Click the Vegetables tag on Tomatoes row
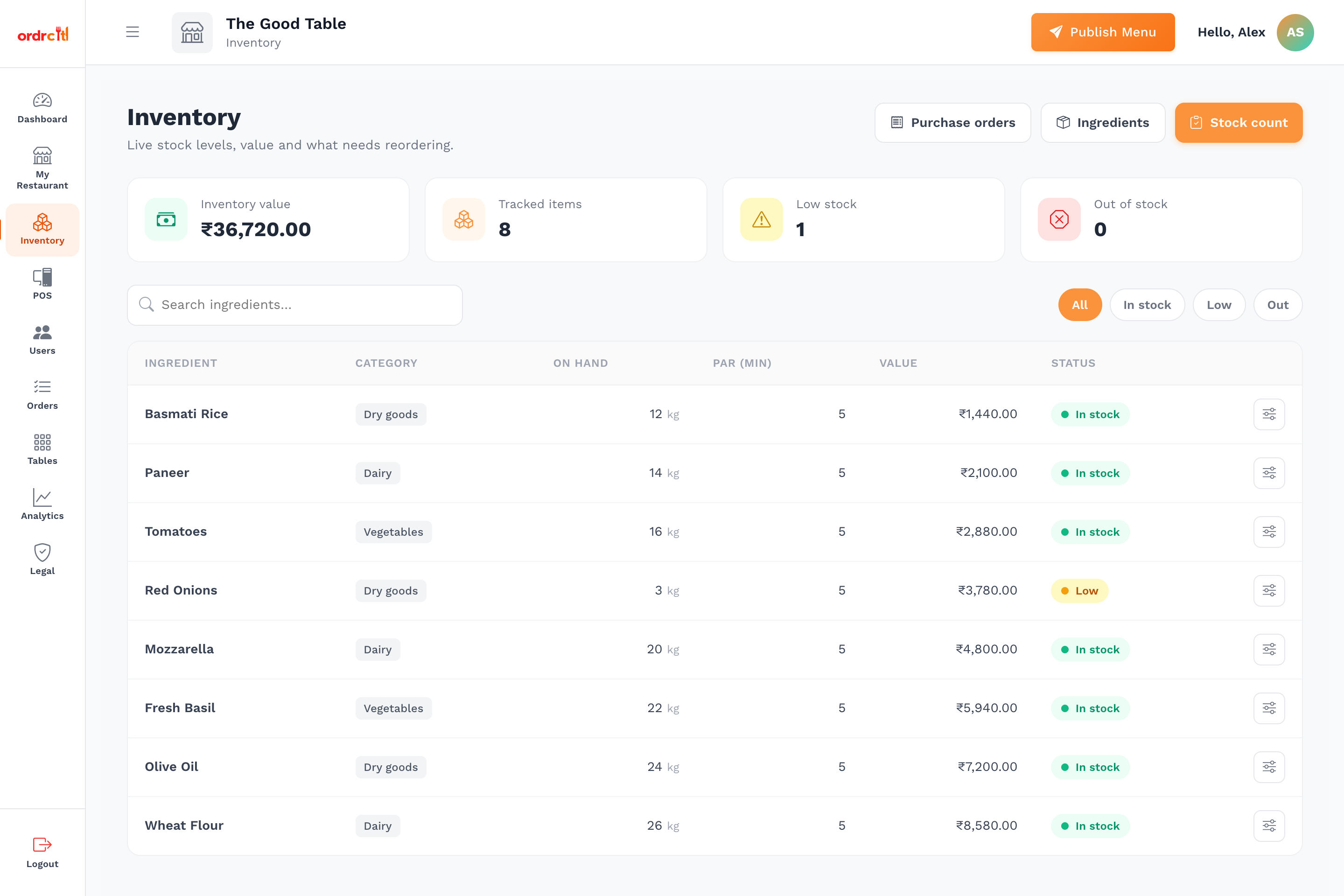Viewport: 1344px width, 896px height. (393, 532)
